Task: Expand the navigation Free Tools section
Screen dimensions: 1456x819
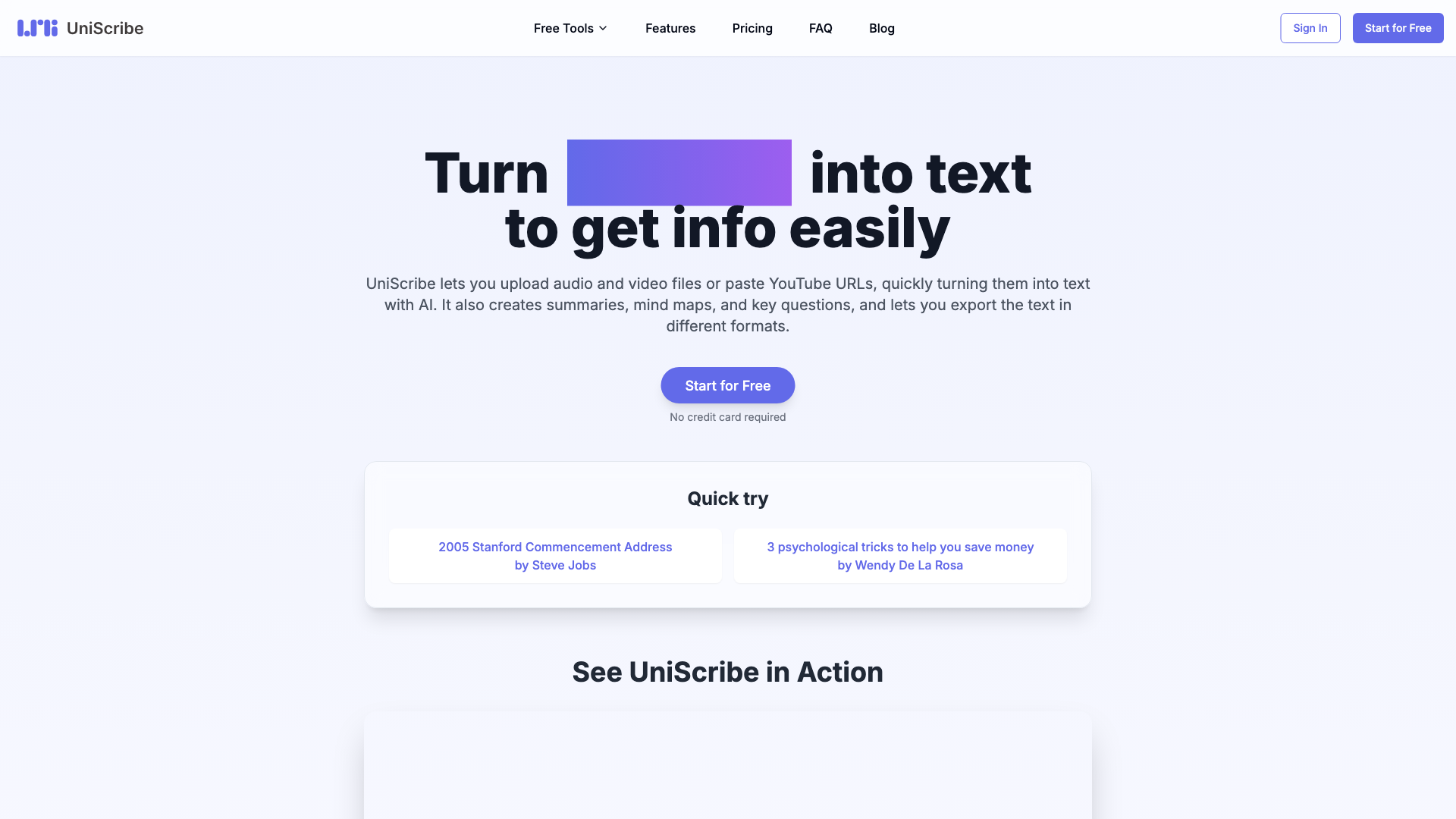Action: pos(571,28)
